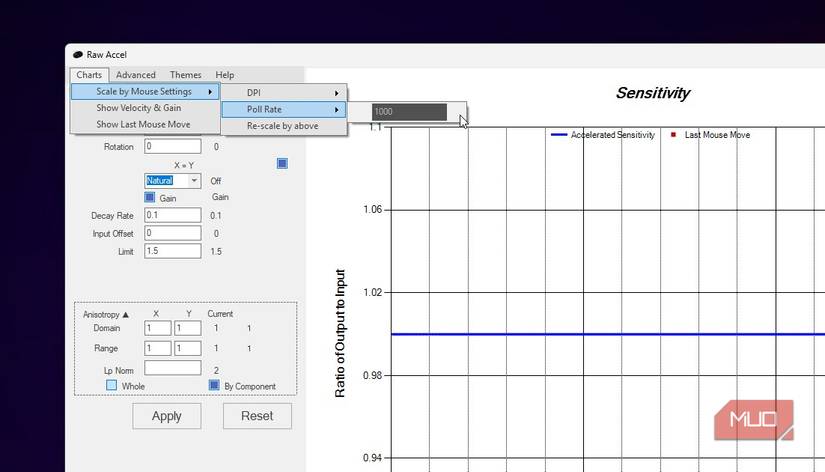Expand arrow next to Scale by Mouse Settings
Screen dimensions: 825x472
click(x=210, y=92)
